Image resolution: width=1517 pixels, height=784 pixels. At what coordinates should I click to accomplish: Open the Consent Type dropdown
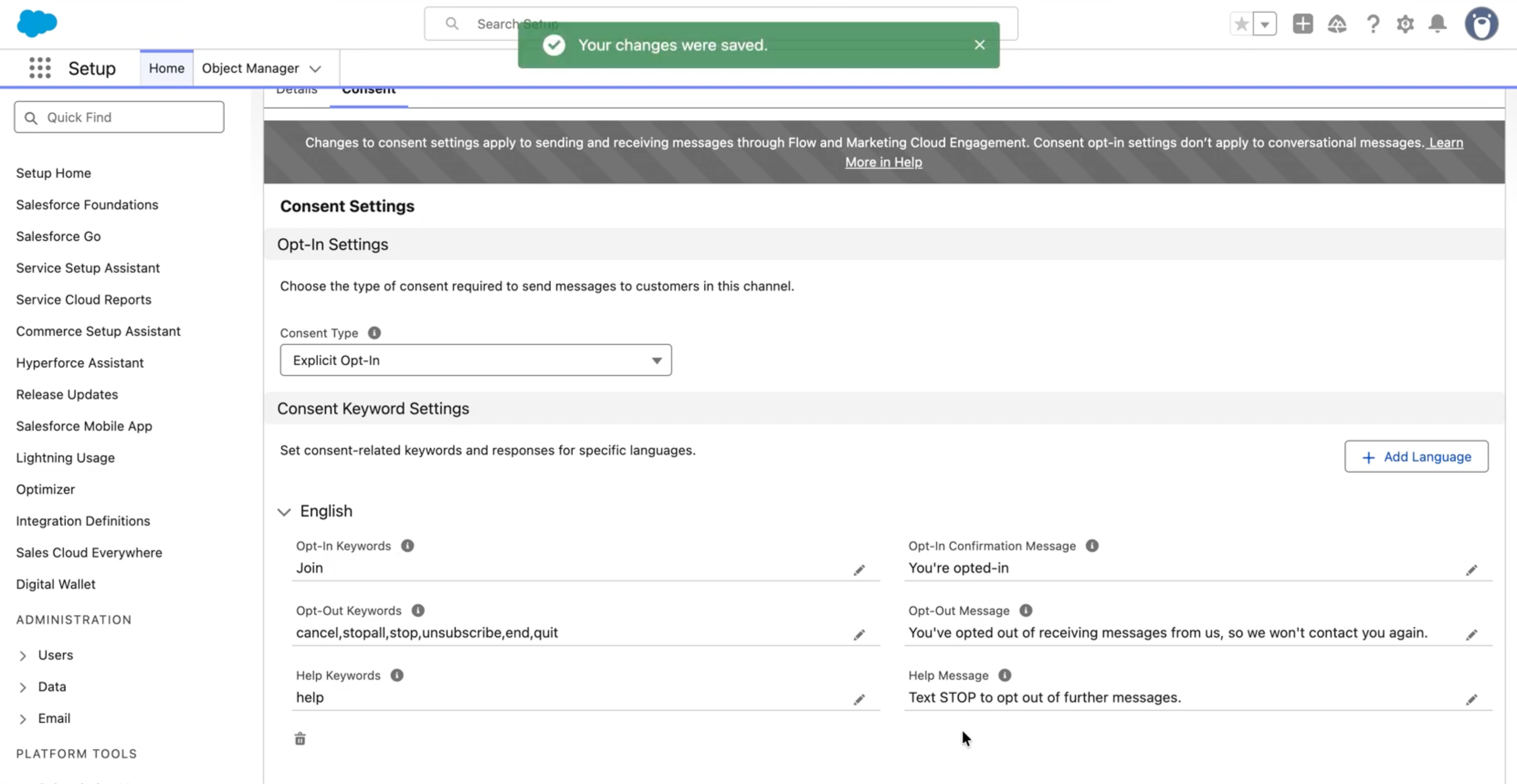click(476, 360)
